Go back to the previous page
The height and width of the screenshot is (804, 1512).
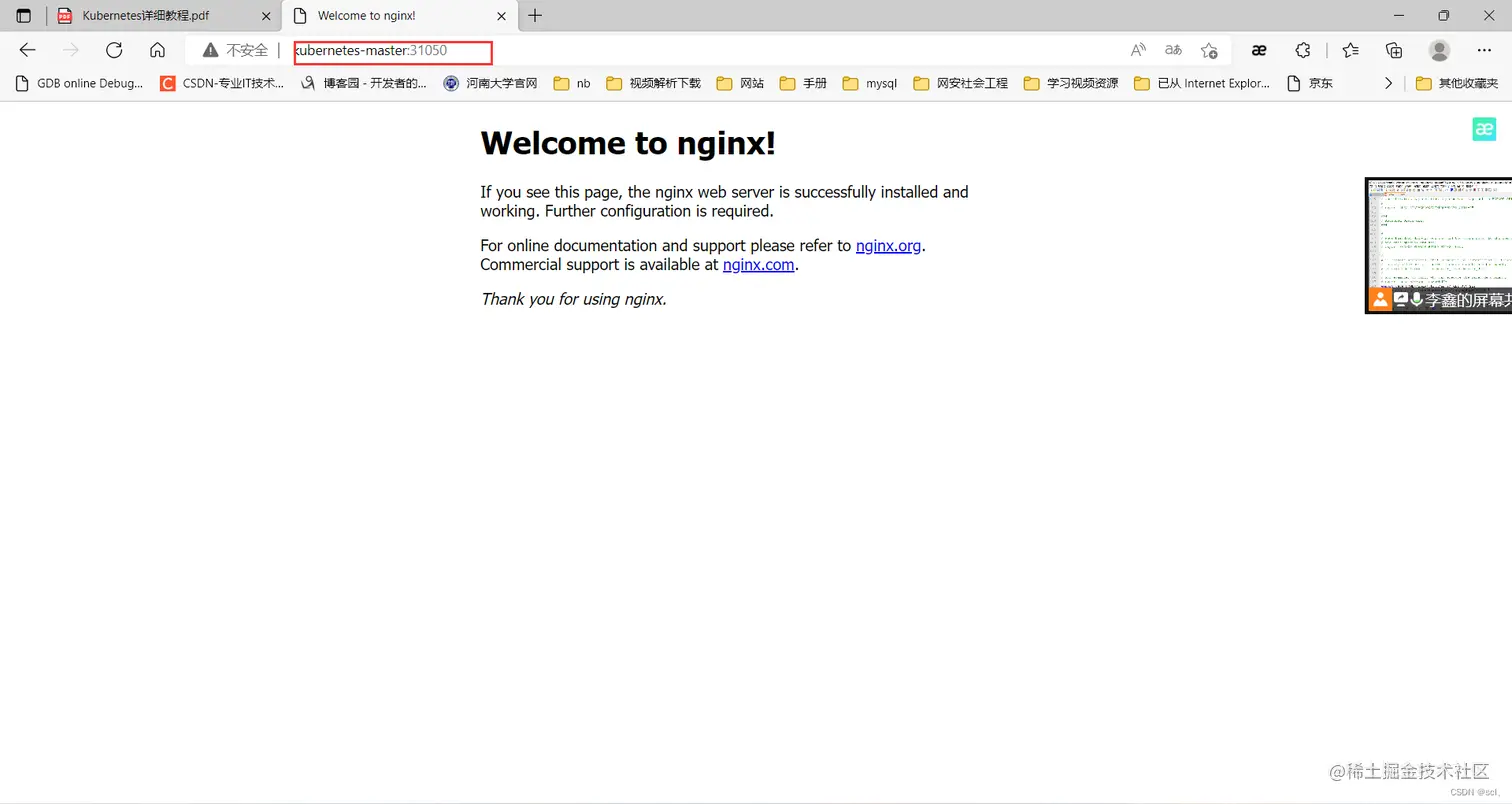pos(28,50)
